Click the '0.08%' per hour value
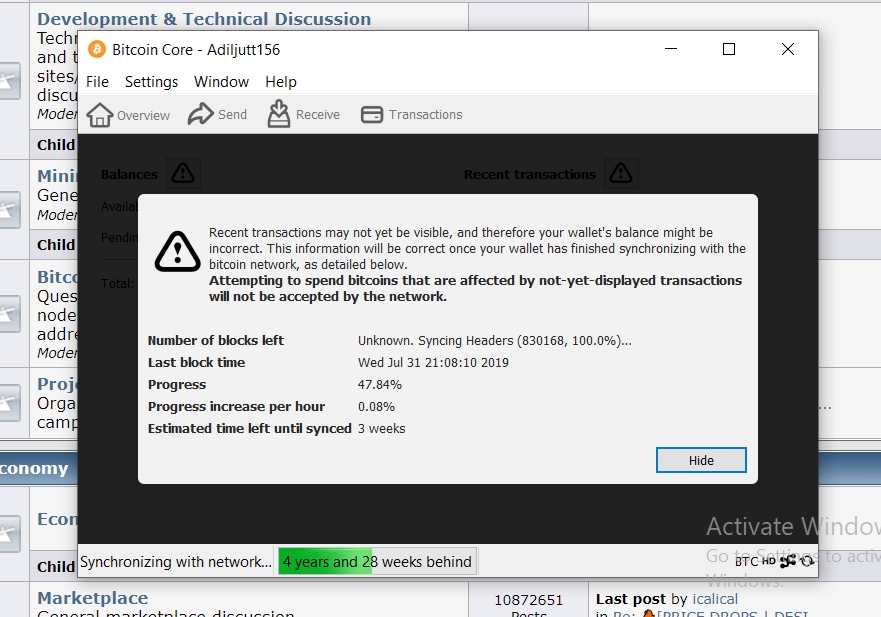 pos(376,406)
